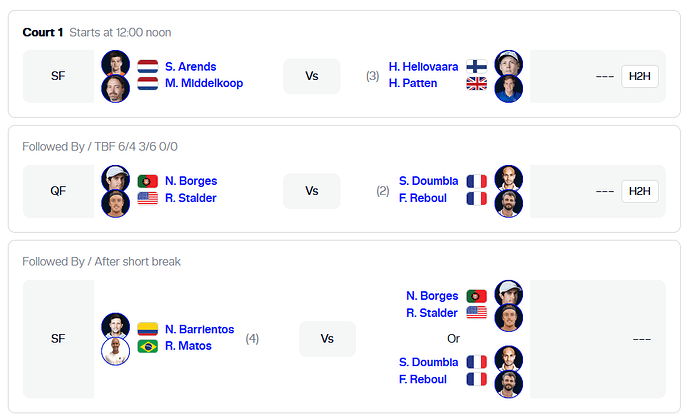This screenshot has height=418, width=690.
Task: Click the Netherlands flag beside S. Arends
Action: (x=147, y=66)
